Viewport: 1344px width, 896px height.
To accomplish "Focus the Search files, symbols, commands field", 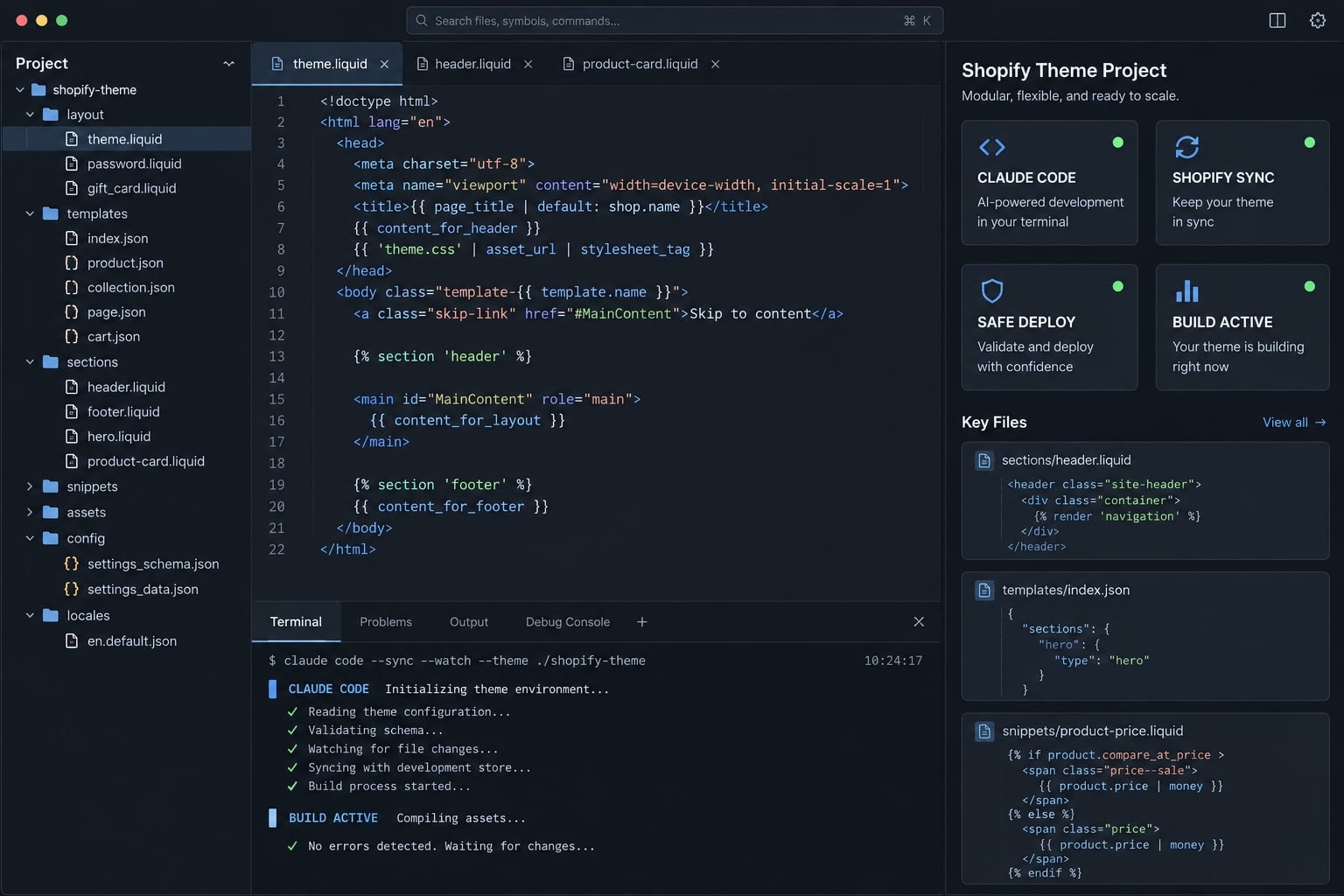I will [675, 20].
